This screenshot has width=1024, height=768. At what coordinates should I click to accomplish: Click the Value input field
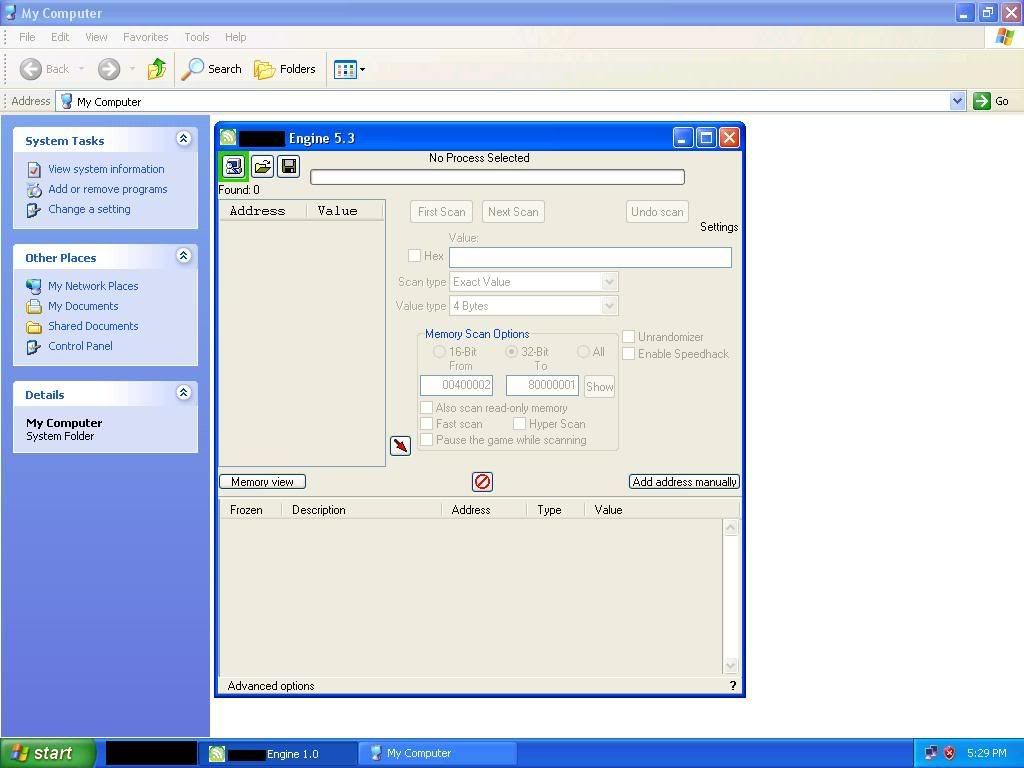click(590, 257)
